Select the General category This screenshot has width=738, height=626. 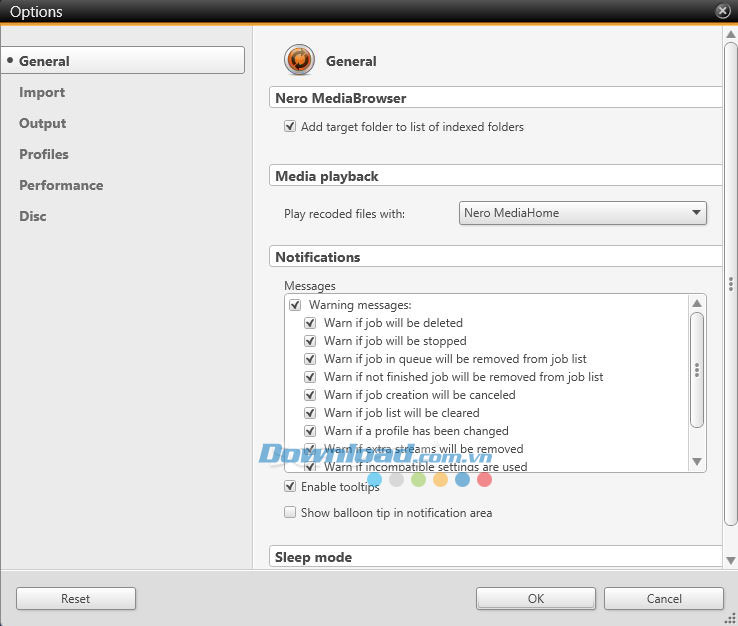point(123,61)
